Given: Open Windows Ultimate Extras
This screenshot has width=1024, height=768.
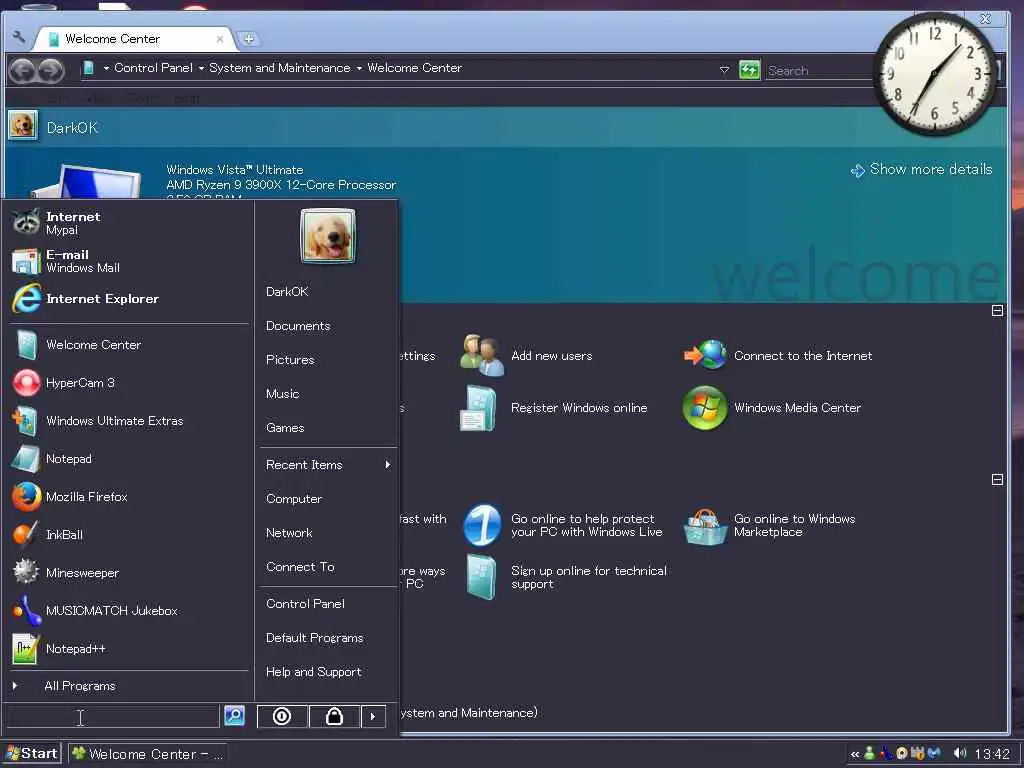Looking at the screenshot, I should coord(98,421).
